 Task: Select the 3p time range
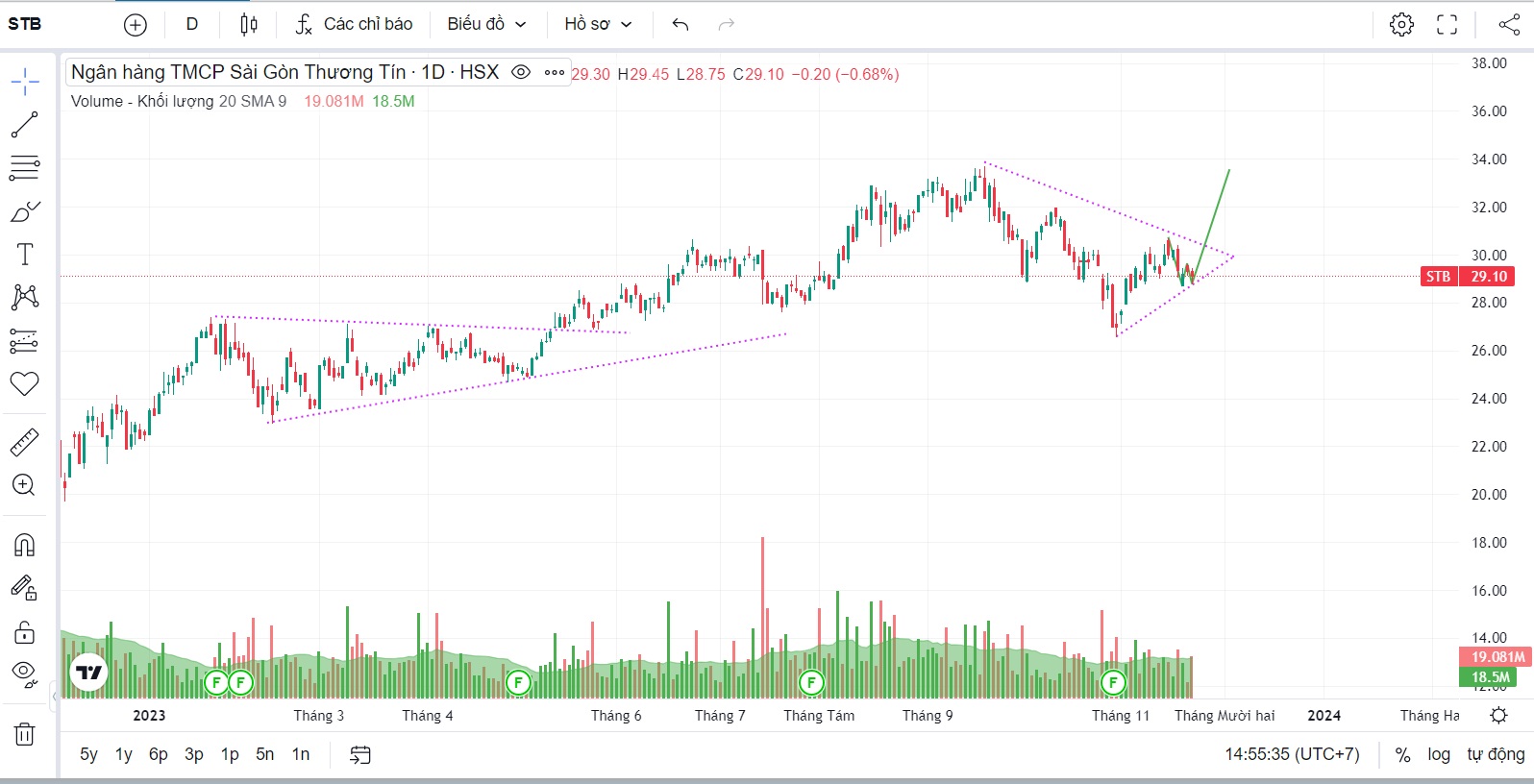(x=194, y=754)
